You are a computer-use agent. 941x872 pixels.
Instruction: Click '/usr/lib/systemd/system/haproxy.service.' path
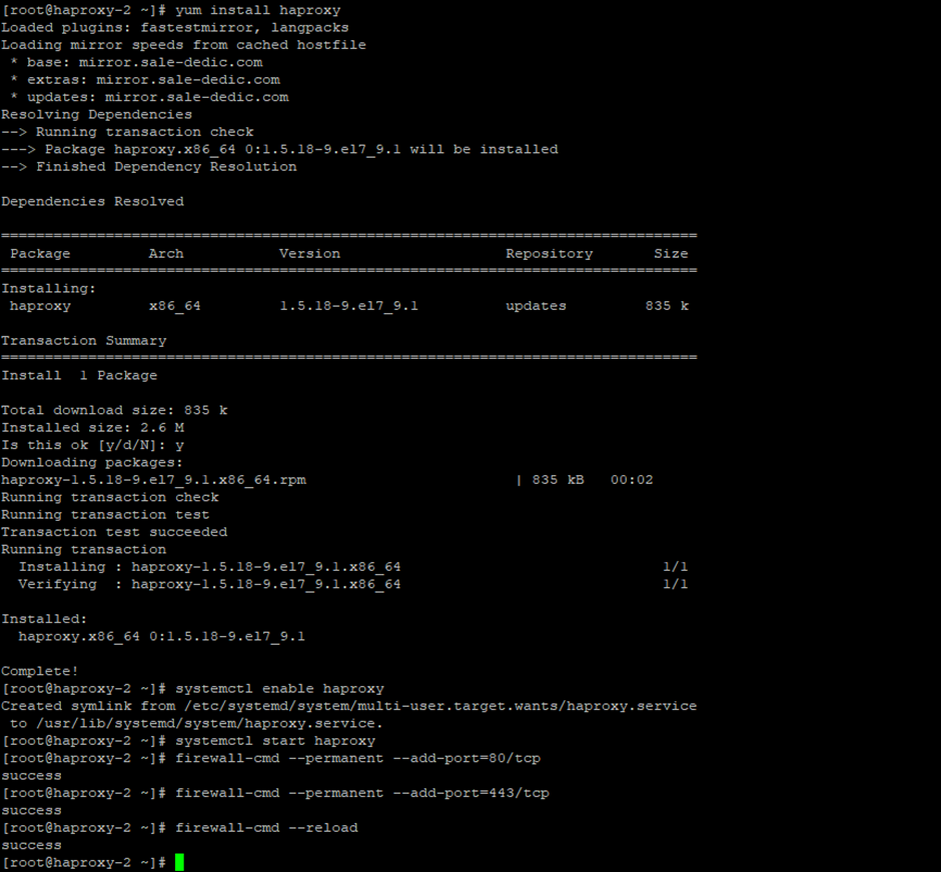pos(209,724)
